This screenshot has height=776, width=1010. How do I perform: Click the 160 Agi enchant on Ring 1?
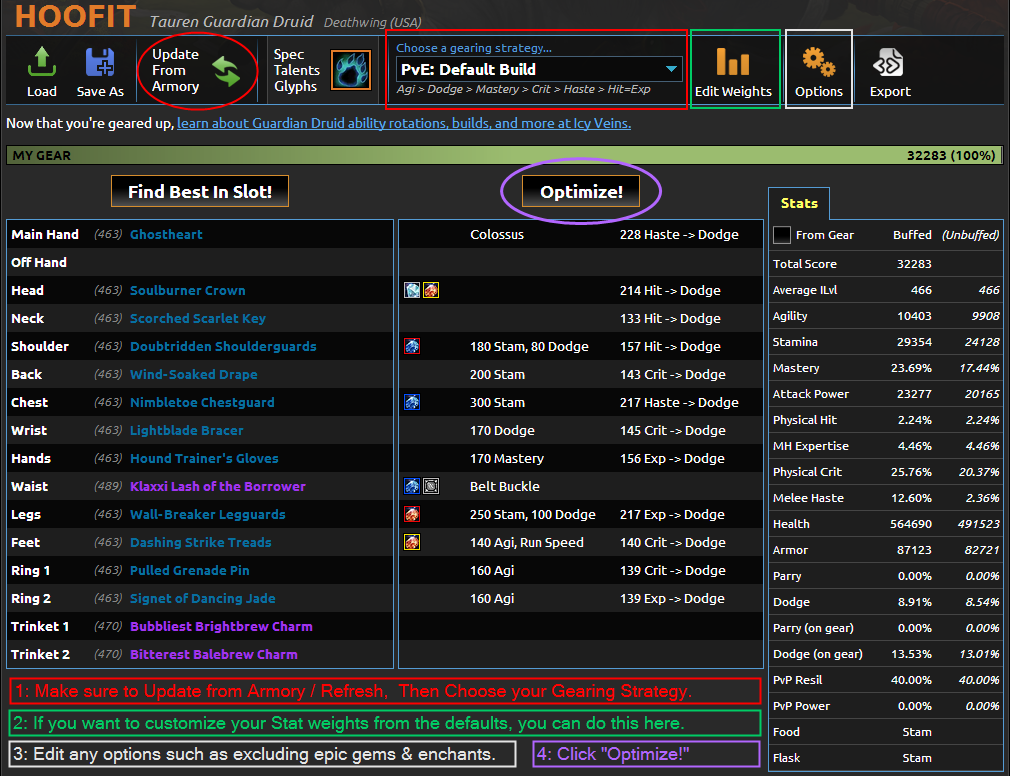pyautogui.click(x=492, y=571)
